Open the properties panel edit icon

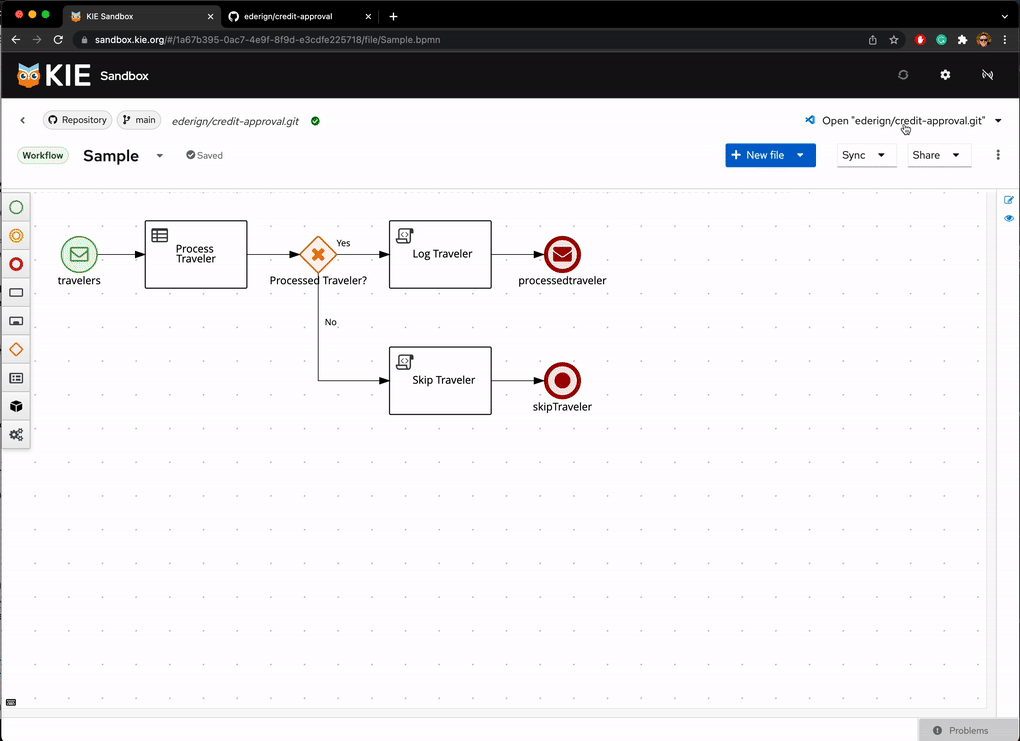click(x=1008, y=200)
